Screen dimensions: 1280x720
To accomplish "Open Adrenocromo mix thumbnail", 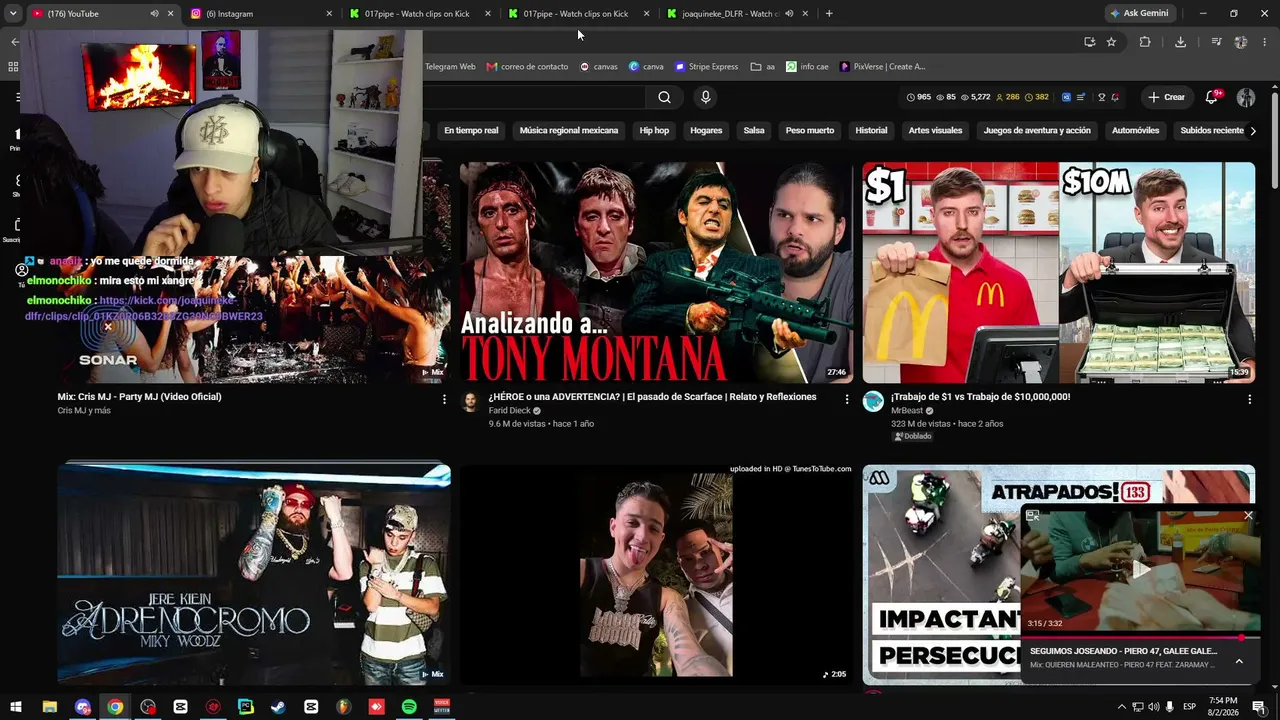I will pyautogui.click(x=254, y=575).
